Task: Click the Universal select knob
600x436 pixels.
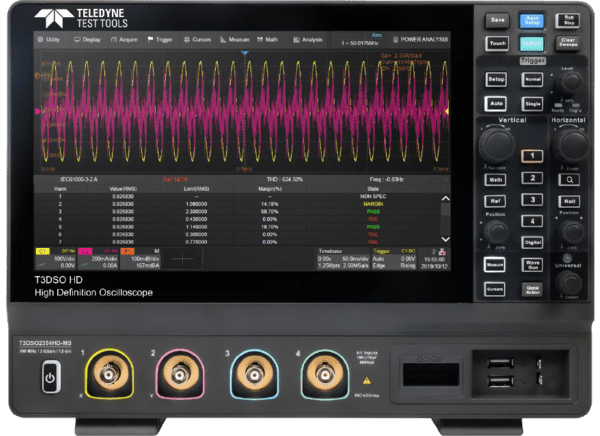Action: [569, 283]
